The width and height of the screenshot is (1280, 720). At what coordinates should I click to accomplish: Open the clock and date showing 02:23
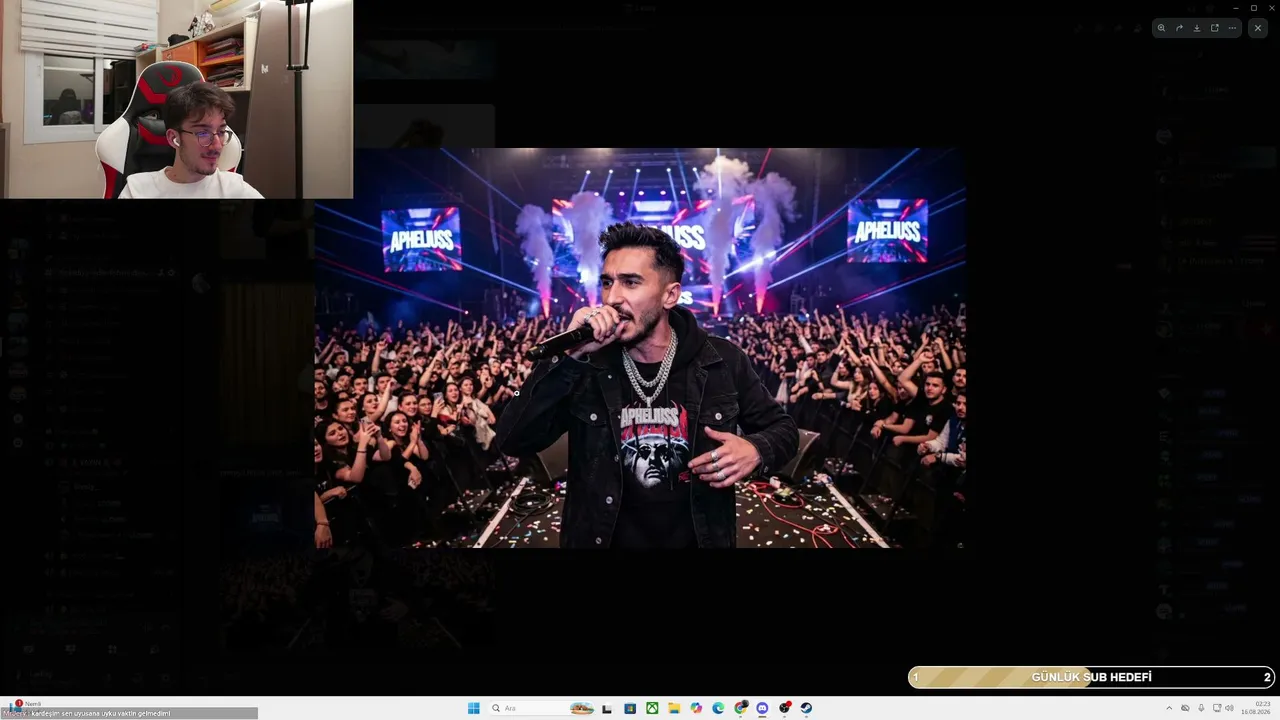click(1256, 708)
